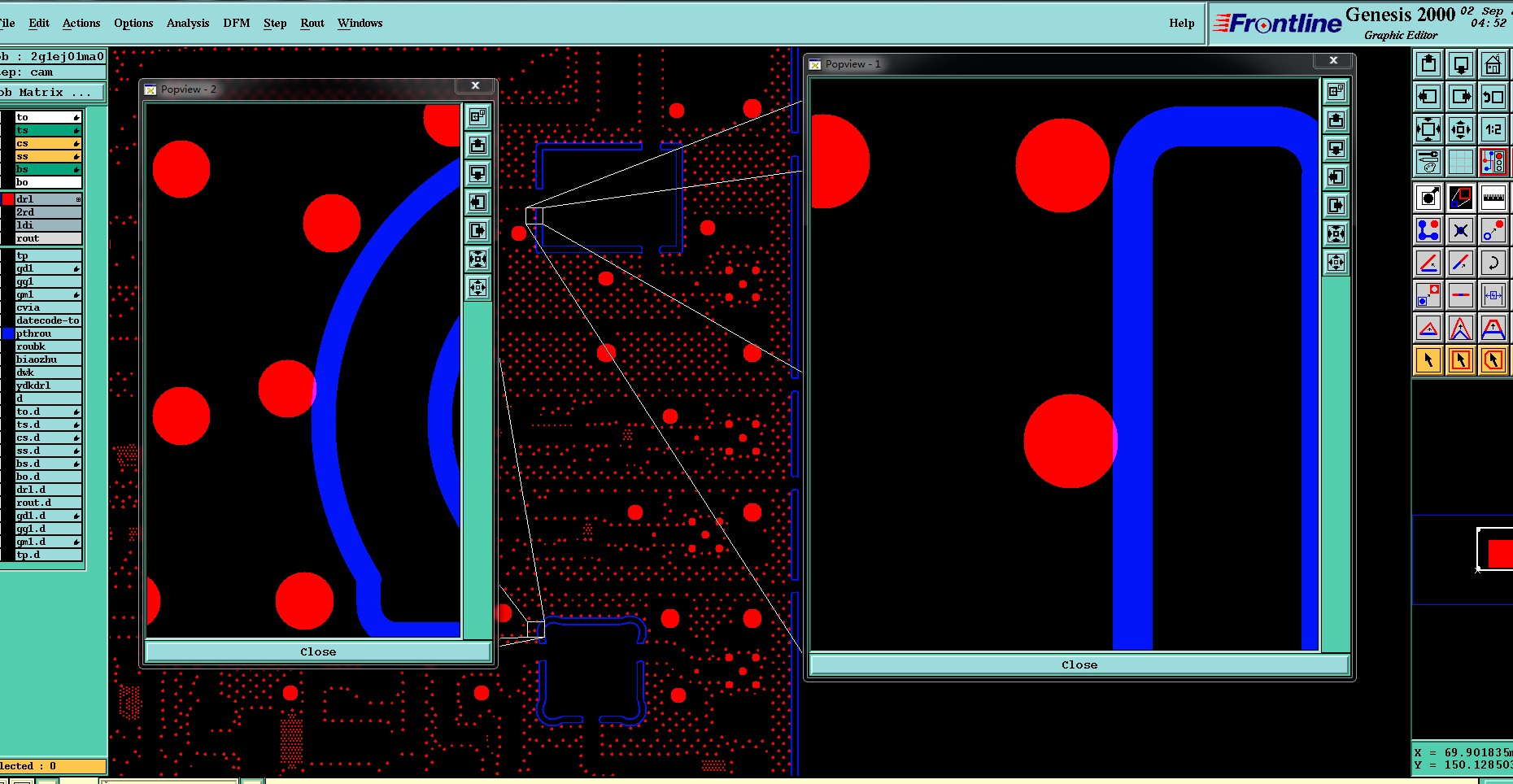
Task: Click the previous view undo icon
Action: (x=1493, y=96)
